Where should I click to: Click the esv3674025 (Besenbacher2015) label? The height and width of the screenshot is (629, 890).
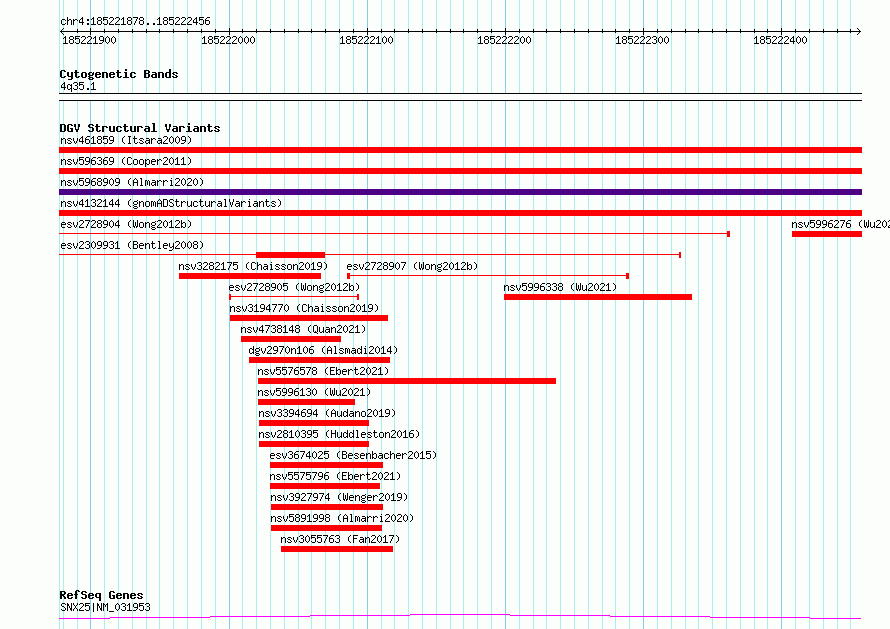click(x=352, y=455)
